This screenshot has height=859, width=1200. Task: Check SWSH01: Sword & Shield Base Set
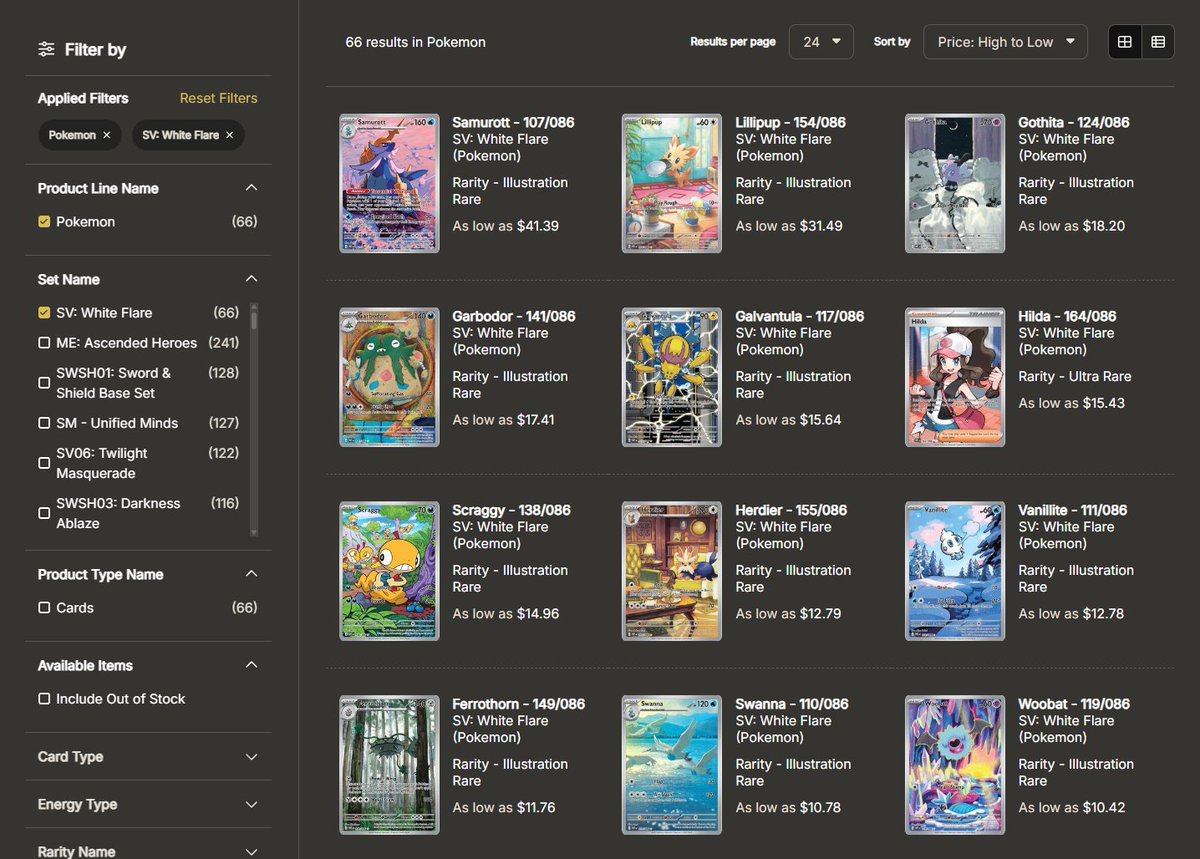click(x=44, y=383)
